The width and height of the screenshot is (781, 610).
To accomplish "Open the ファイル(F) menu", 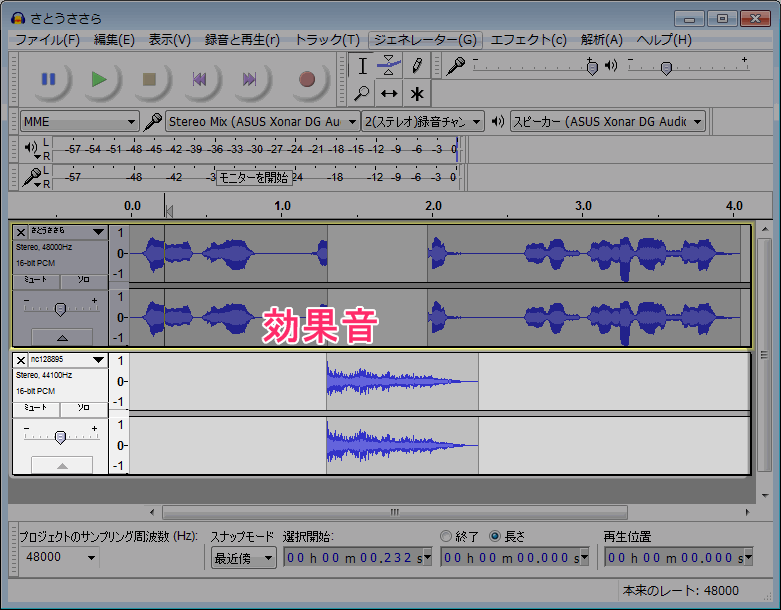I will point(47,40).
